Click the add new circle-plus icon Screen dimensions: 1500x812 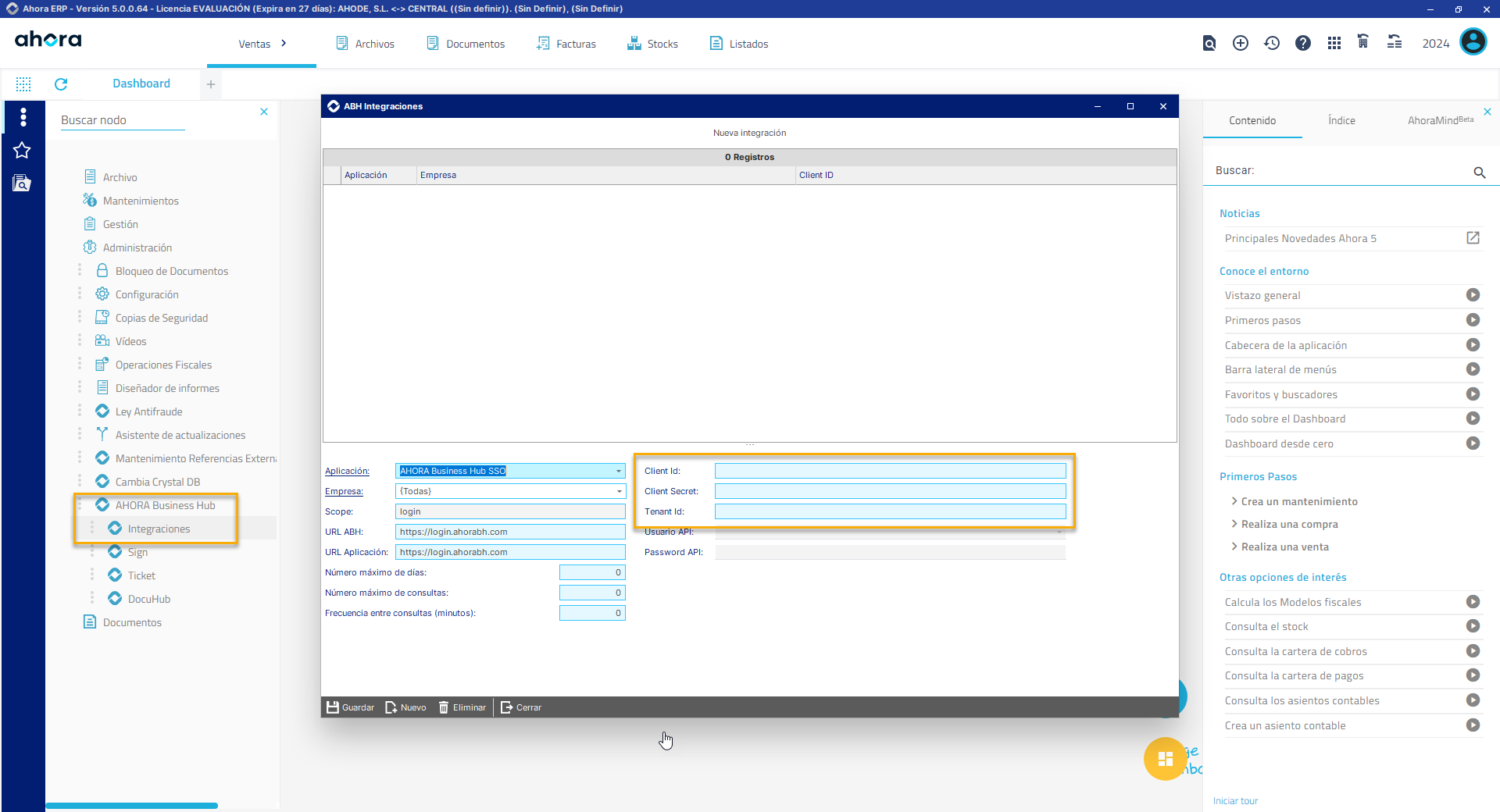point(1241,44)
